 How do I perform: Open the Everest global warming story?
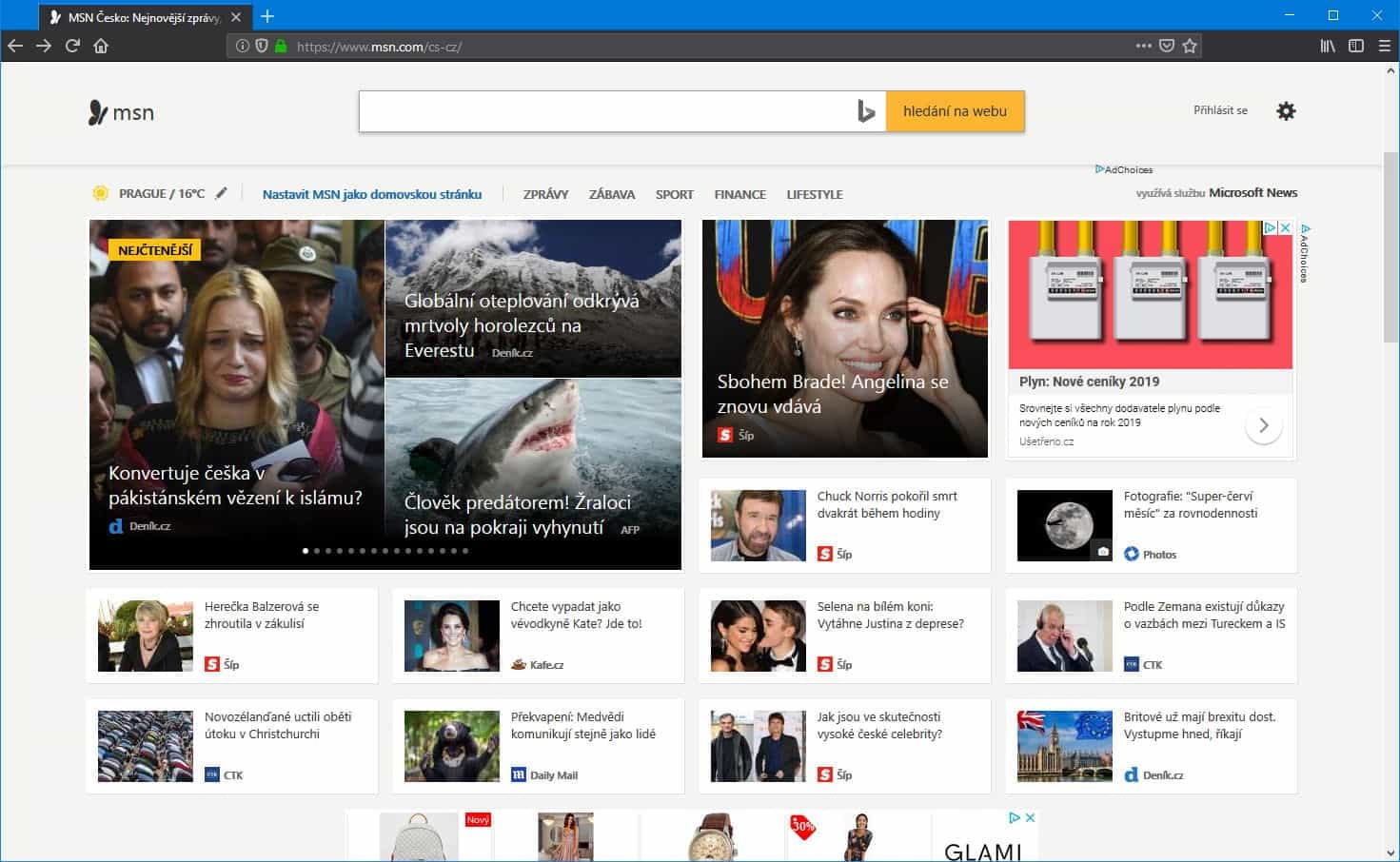tap(533, 299)
